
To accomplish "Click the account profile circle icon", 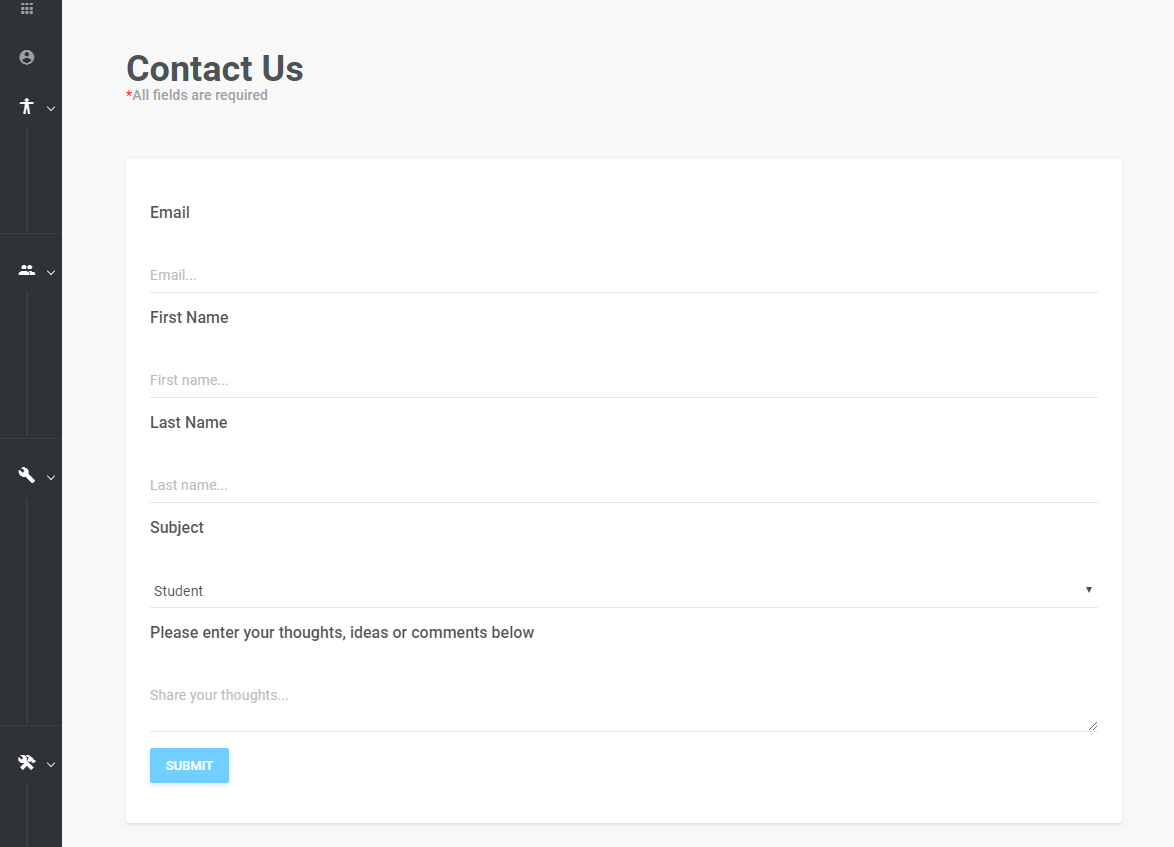I will 27,58.
